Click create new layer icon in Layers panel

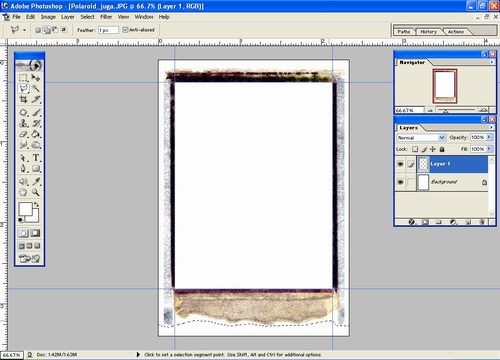click(x=468, y=222)
